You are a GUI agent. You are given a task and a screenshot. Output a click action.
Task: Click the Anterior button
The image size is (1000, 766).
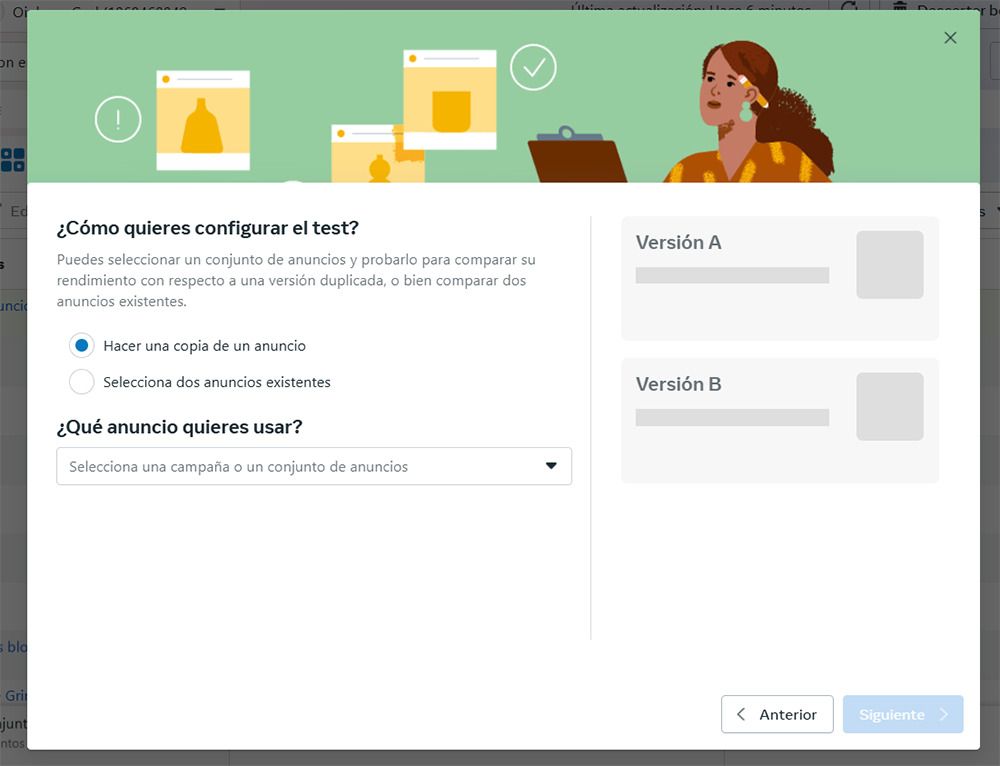click(777, 714)
